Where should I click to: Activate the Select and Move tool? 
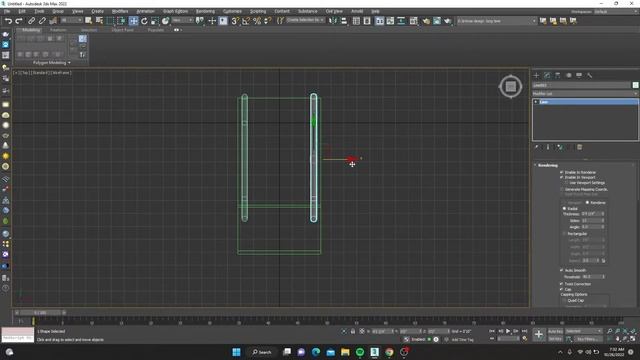133,21
